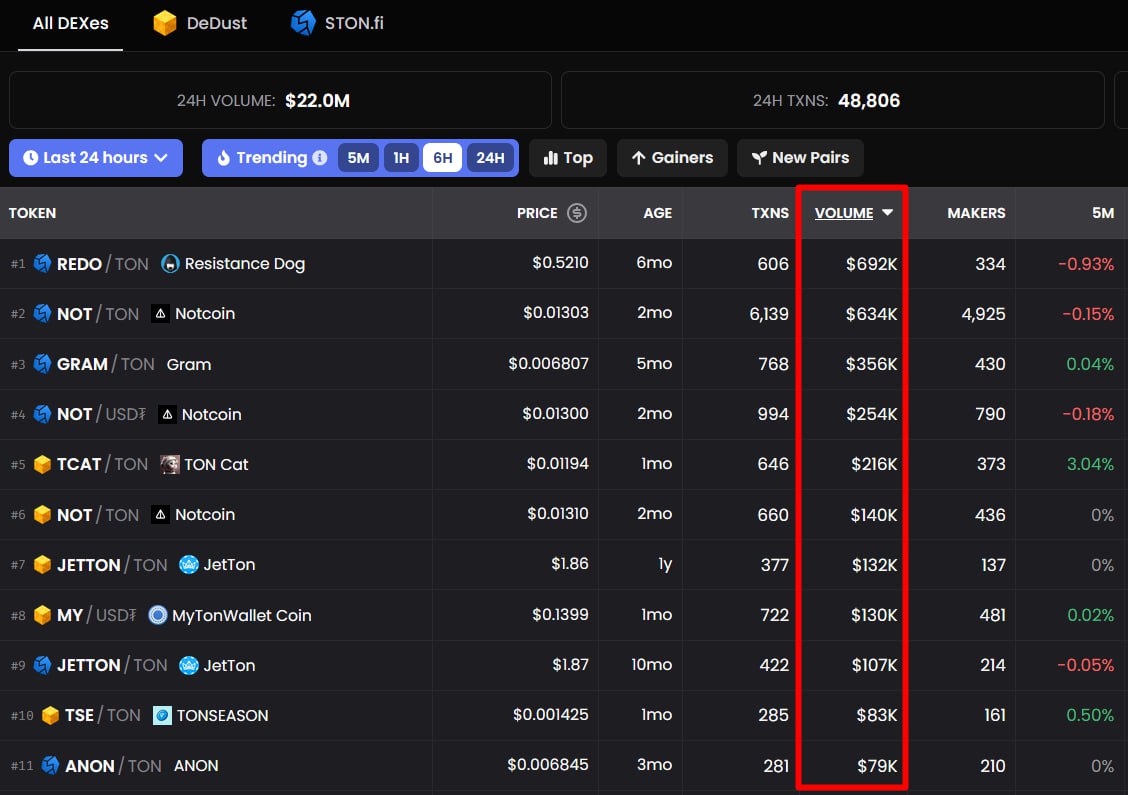Click the Gainers button

pyautogui.click(x=672, y=158)
